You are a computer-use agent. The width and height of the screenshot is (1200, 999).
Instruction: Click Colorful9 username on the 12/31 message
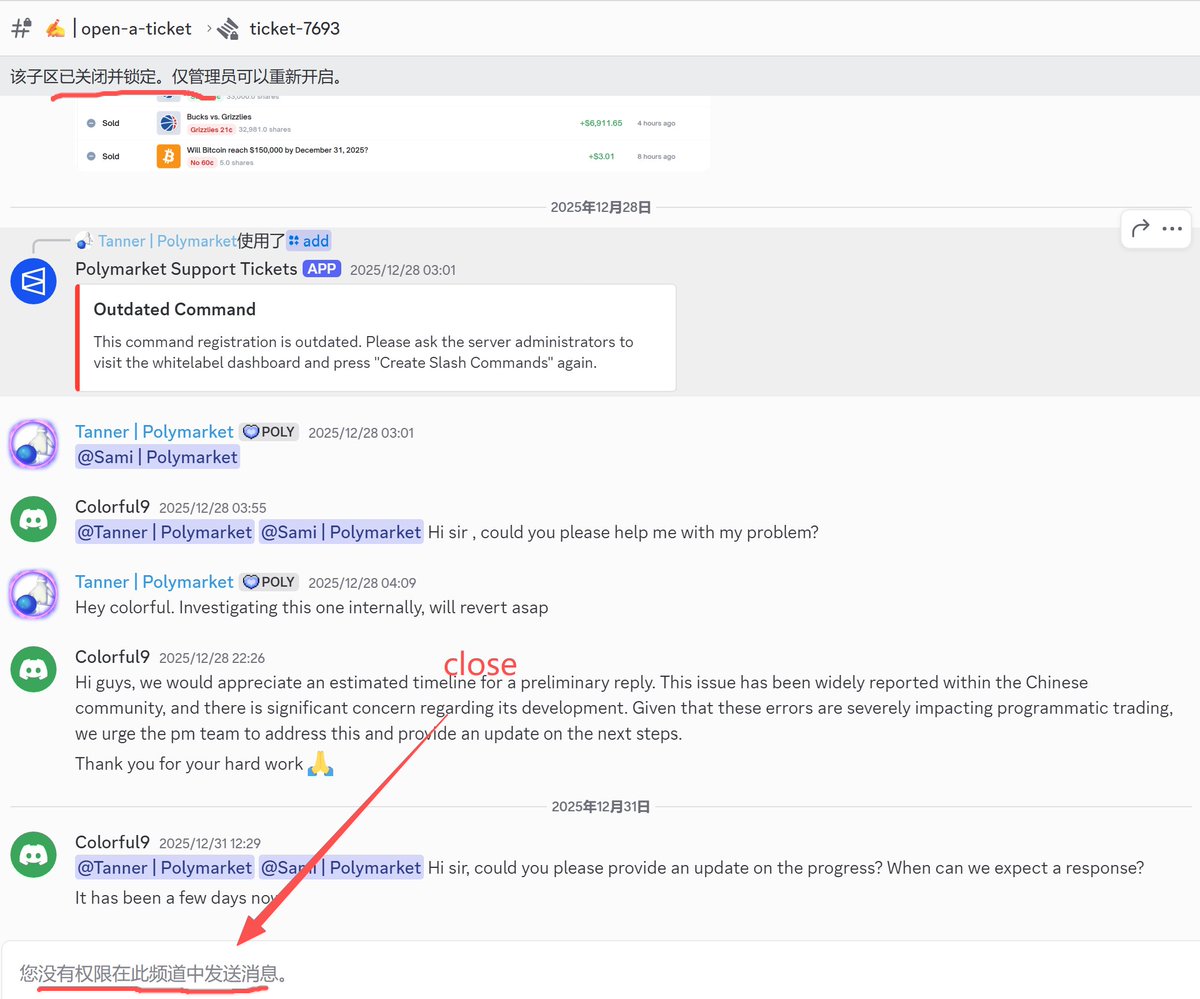point(112,842)
